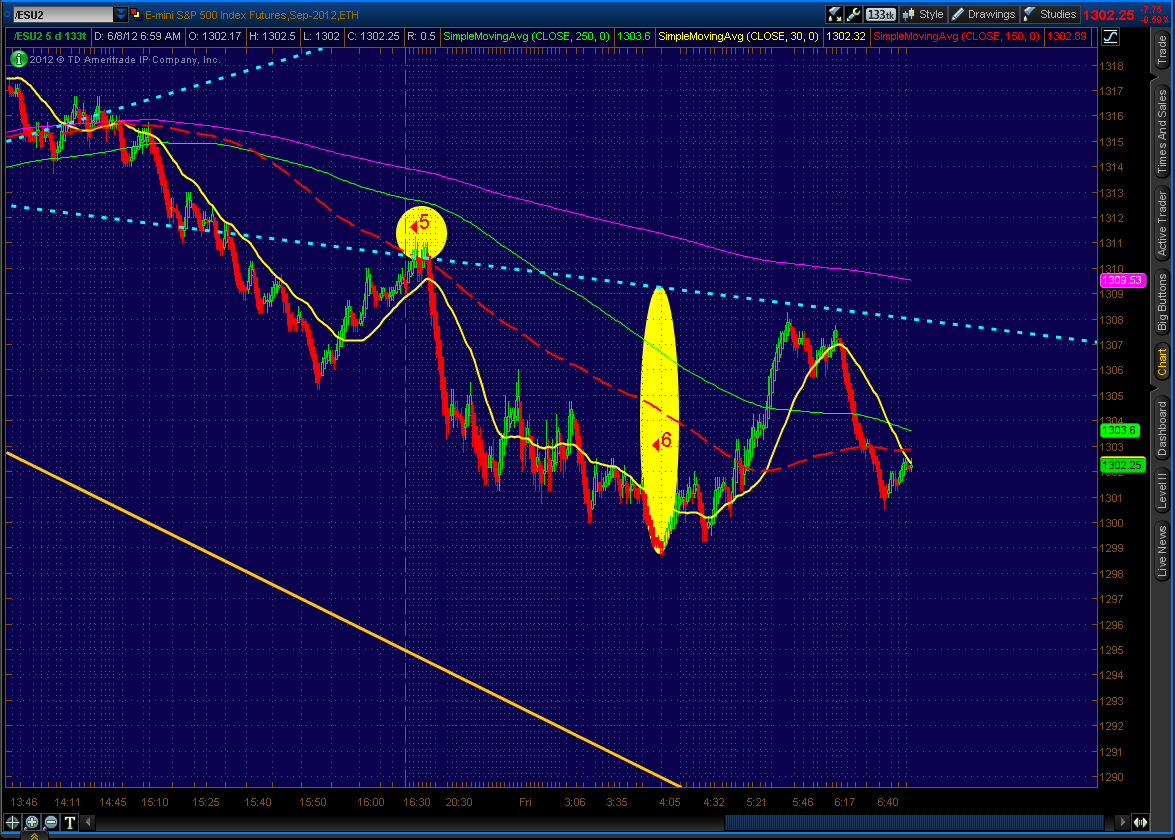This screenshot has height=840, width=1175.
Task: Switch to the Active Trader side tab
Action: tap(1162, 223)
